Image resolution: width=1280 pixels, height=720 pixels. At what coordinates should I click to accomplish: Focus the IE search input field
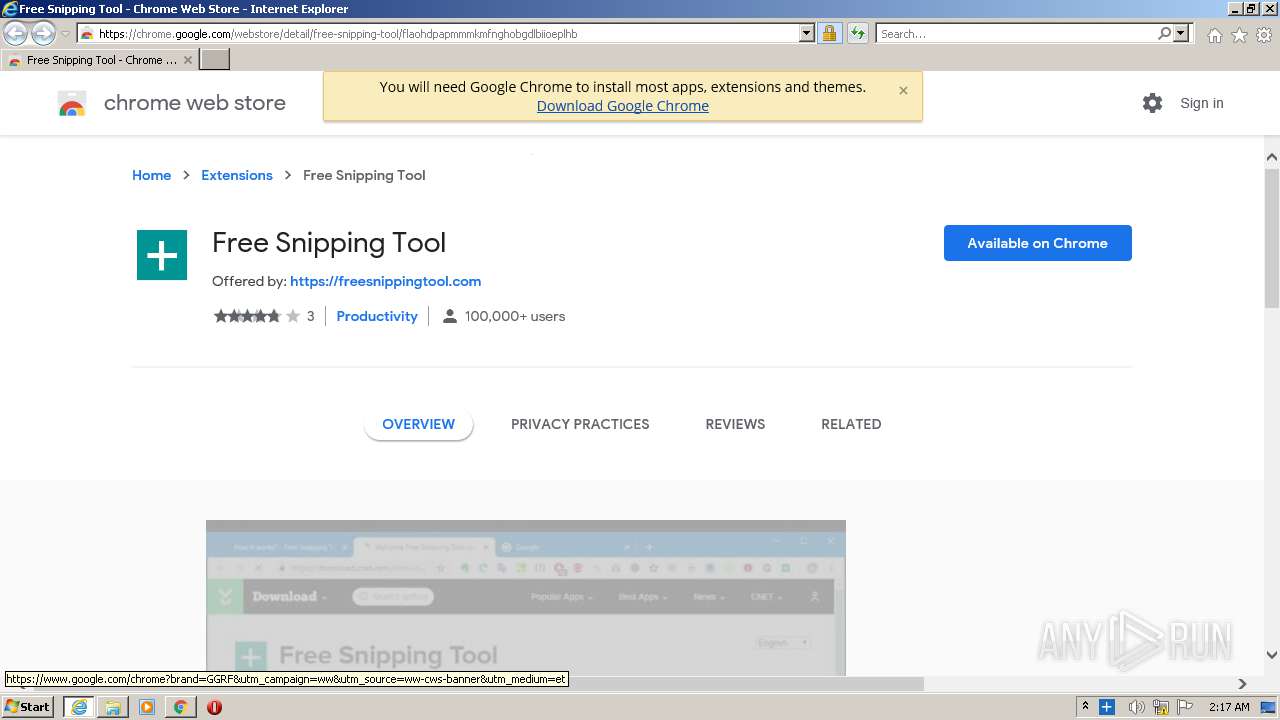1015,33
